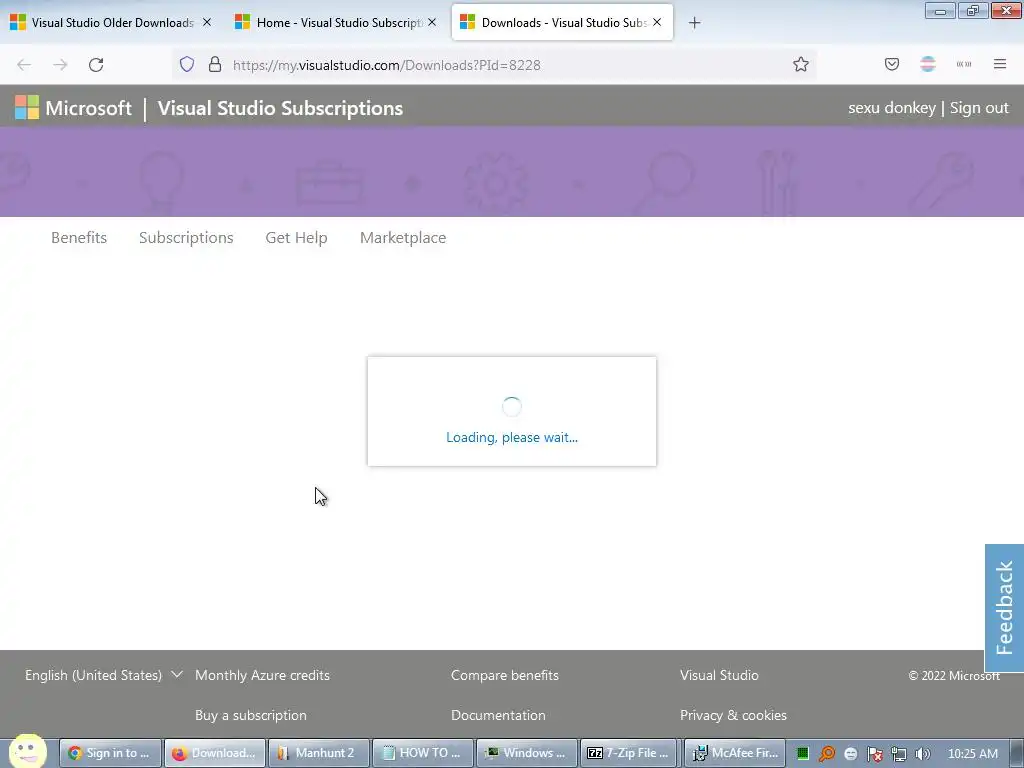The image size is (1024, 768).
Task: Open the Subscriptions menu item
Action: point(186,238)
